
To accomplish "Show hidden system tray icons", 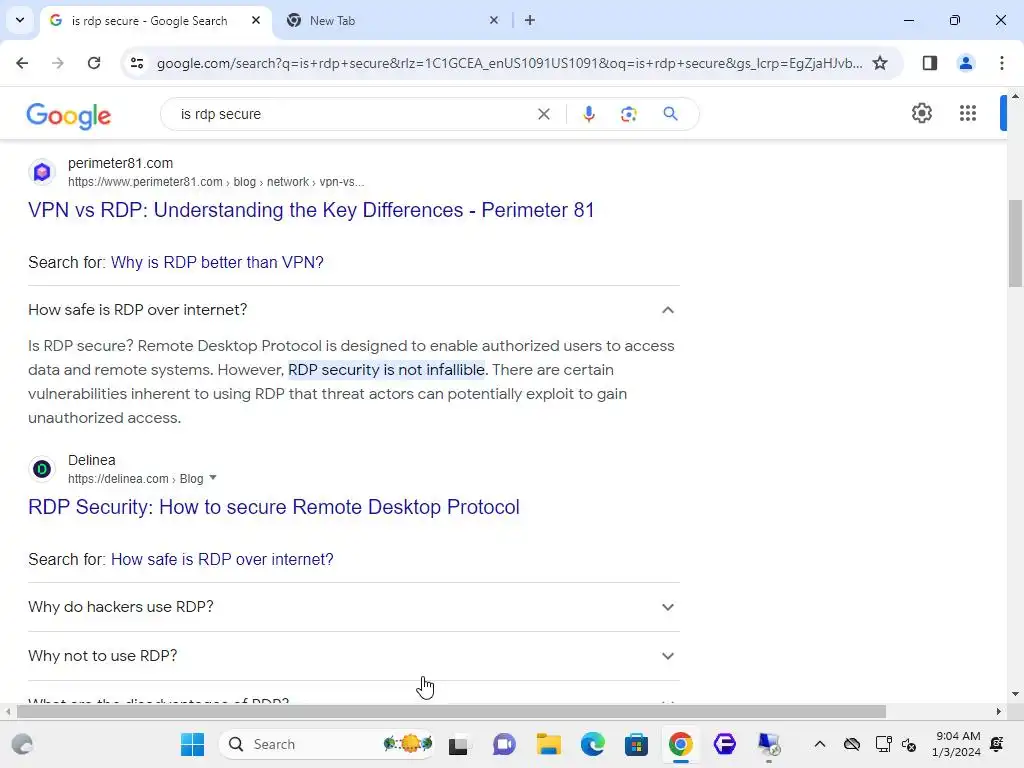I will tap(820, 744).
